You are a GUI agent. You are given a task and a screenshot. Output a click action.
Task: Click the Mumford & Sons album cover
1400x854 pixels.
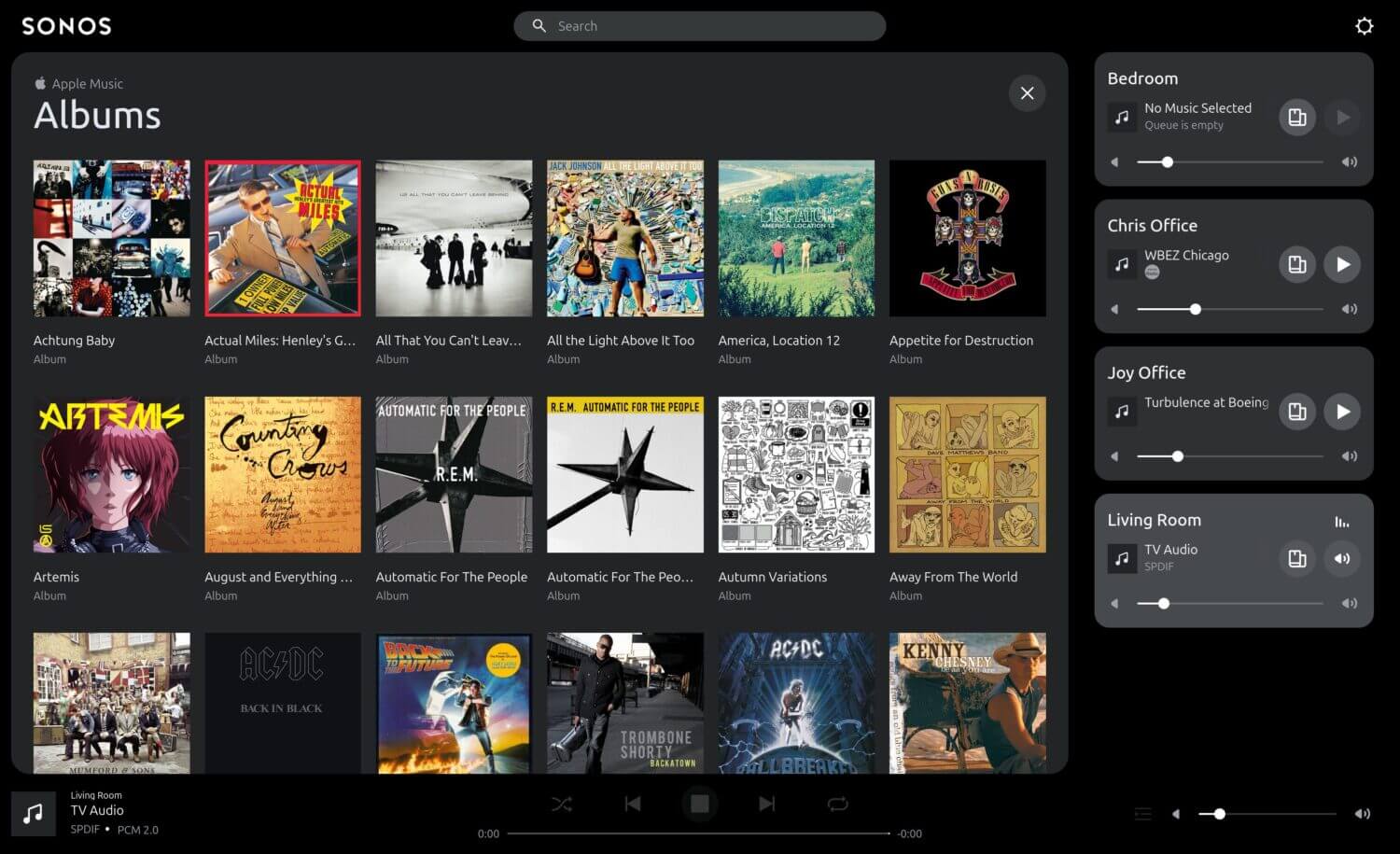point(112,703)
